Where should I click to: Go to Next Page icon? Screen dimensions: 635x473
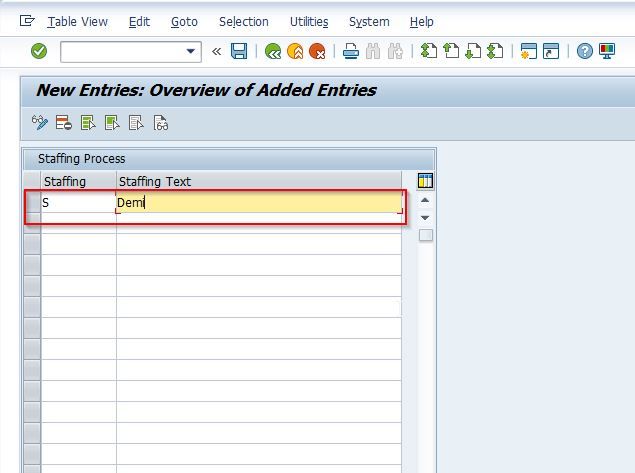473,51
